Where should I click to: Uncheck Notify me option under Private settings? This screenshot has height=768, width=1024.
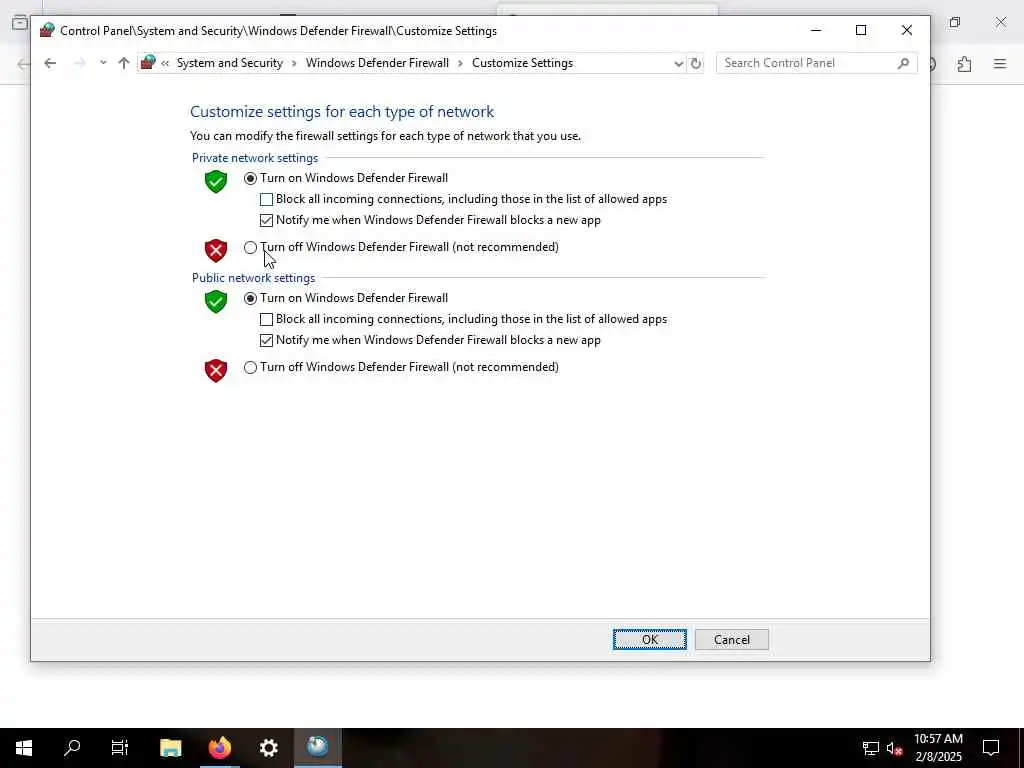click(266, 220)
